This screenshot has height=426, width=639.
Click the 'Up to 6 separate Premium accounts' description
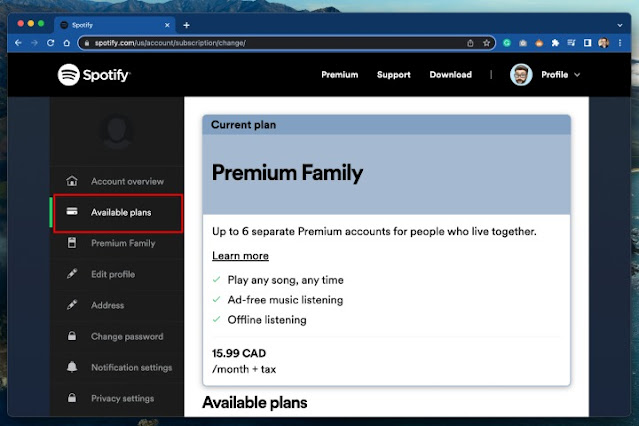pos(374,231)
